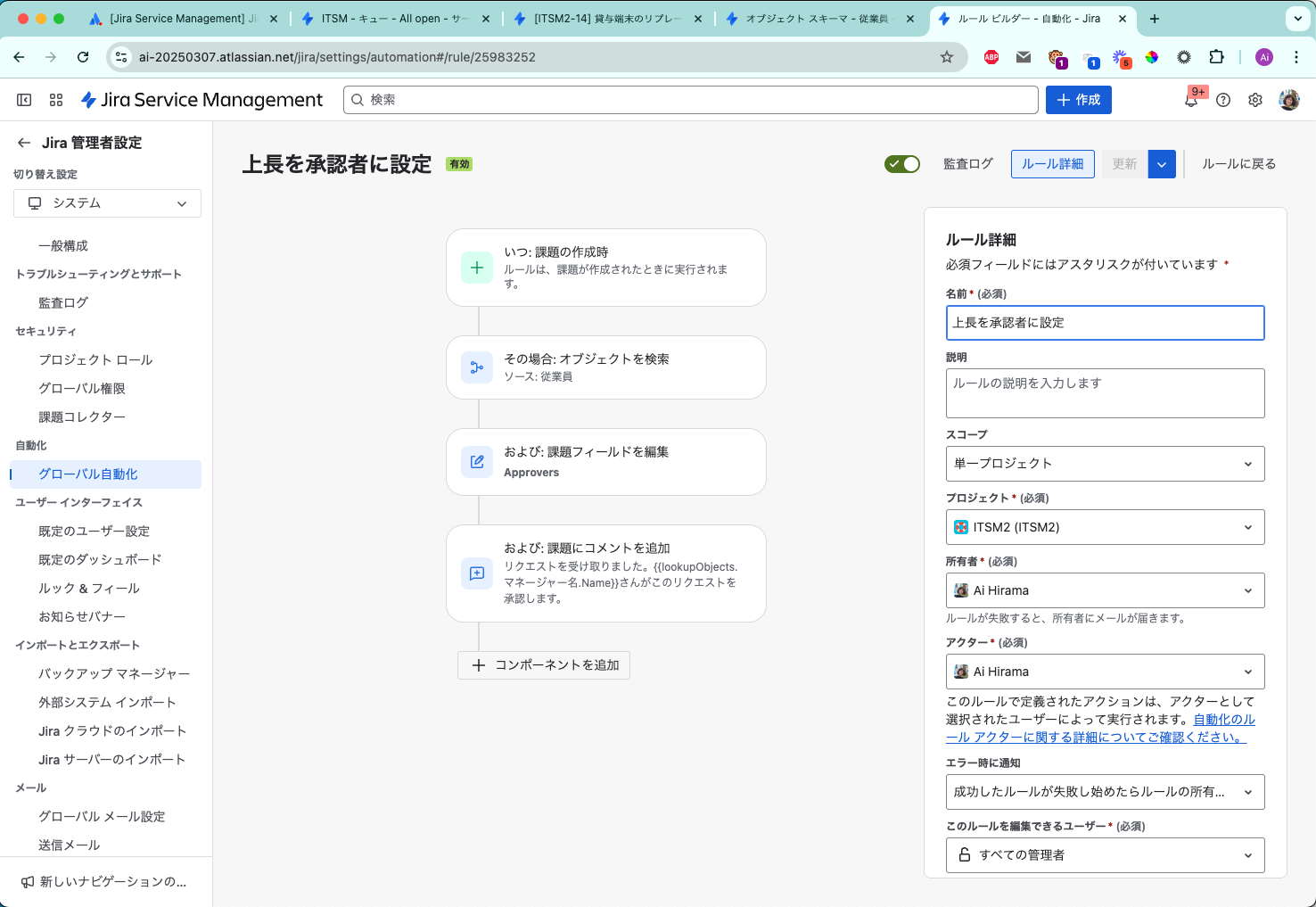Open the アクター Ai Hirama dropdown
The width and height of the screenshot is (1316, 907).
1105,672
